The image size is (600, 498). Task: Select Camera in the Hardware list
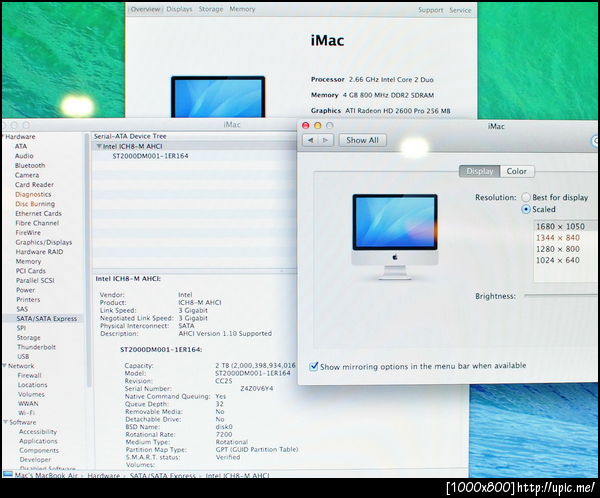pyautogui.click(x=27, y=175)
